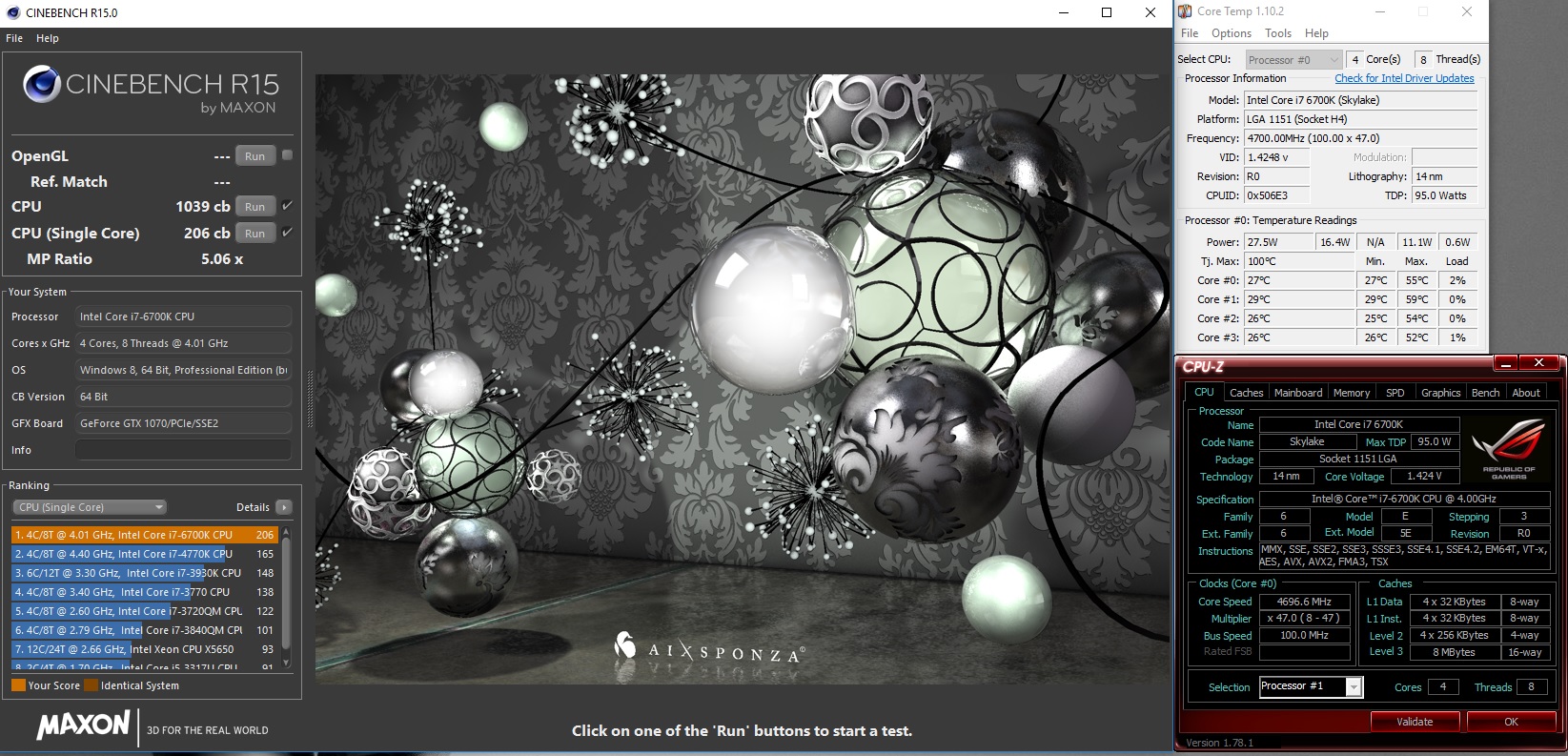
Task: Run the CPU benchmark
Action: click(x=255, y=207)
